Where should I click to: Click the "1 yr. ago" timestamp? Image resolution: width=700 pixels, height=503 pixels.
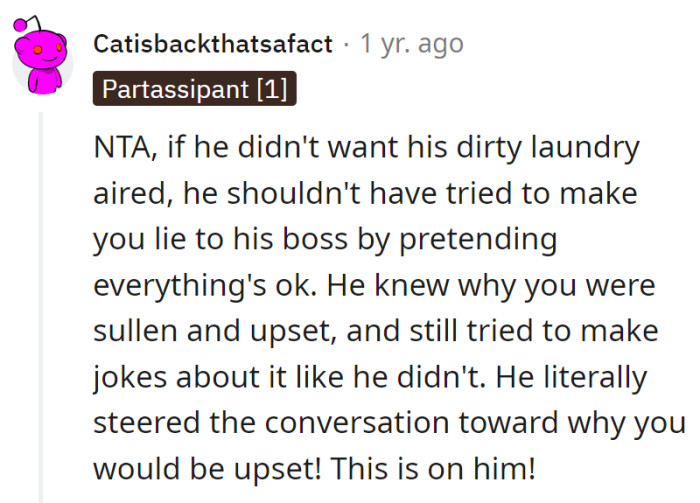412,44
